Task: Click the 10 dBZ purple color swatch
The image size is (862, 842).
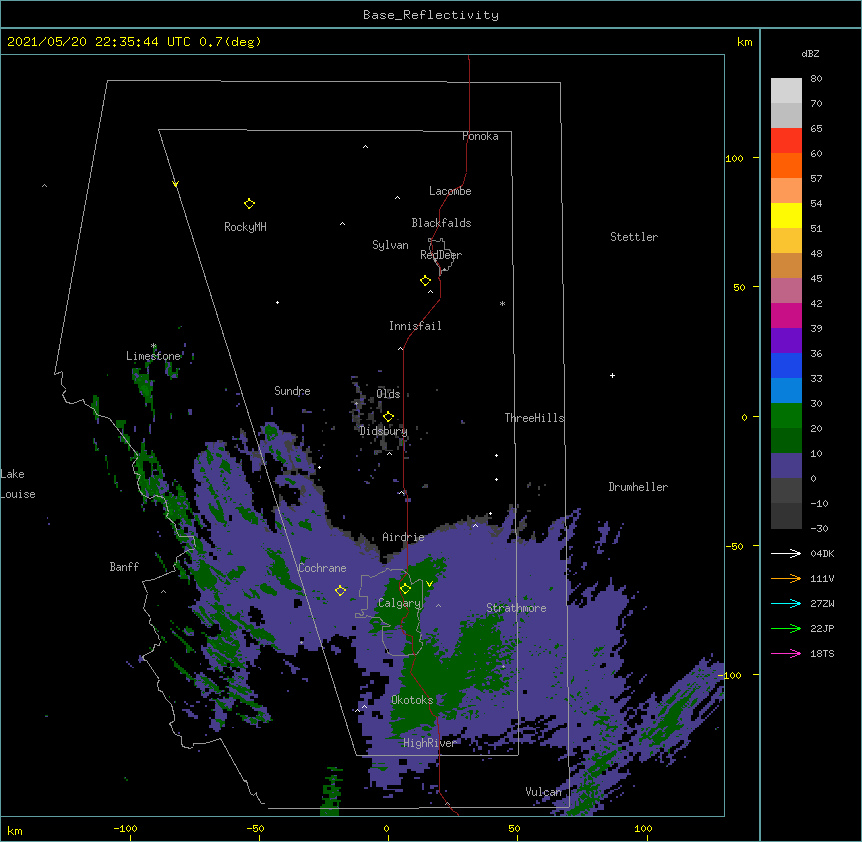Action: coord(786,466)
